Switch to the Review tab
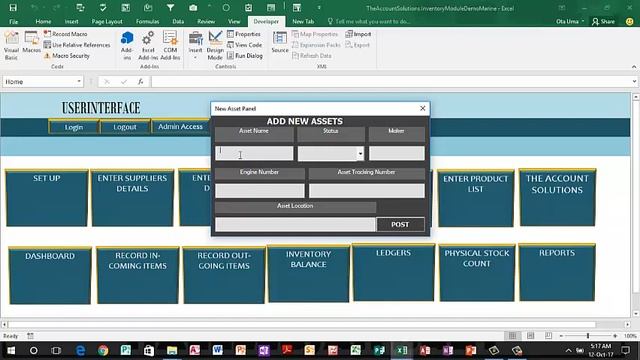Screen dimensions: 640x360 click(x=206, y=21)
